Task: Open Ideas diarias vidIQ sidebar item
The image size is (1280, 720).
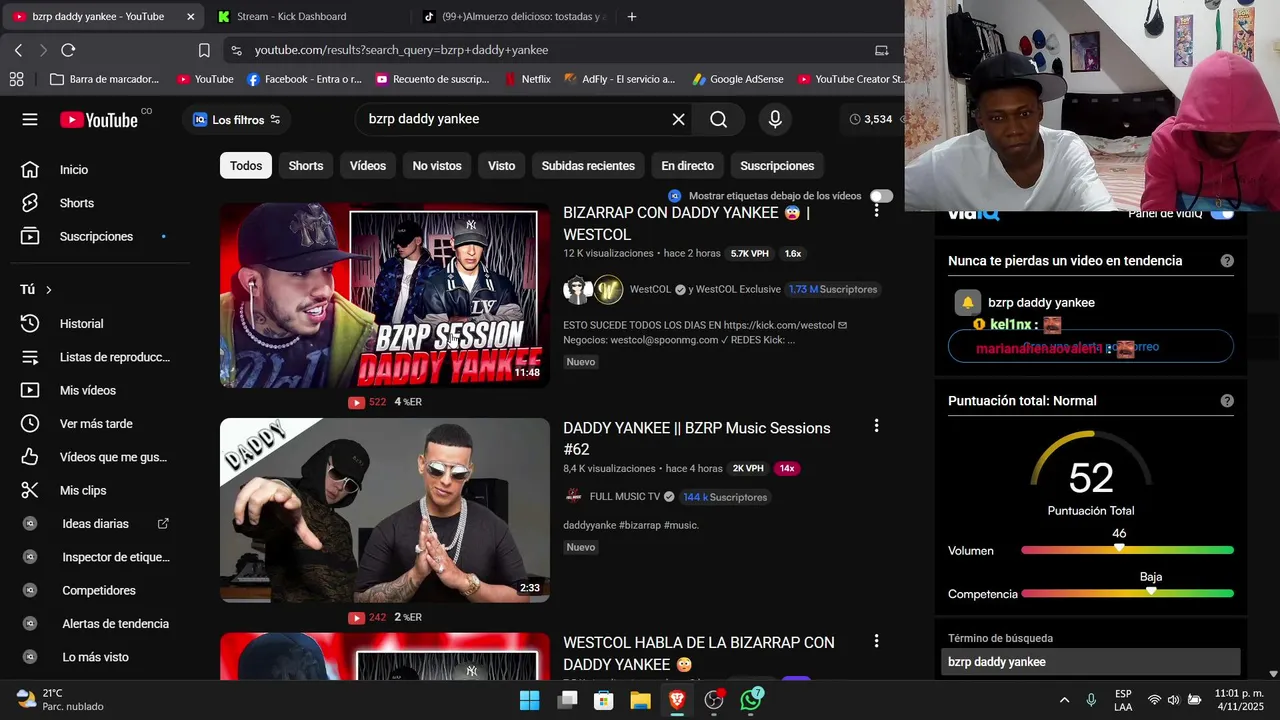Action: tap(96, 524)
